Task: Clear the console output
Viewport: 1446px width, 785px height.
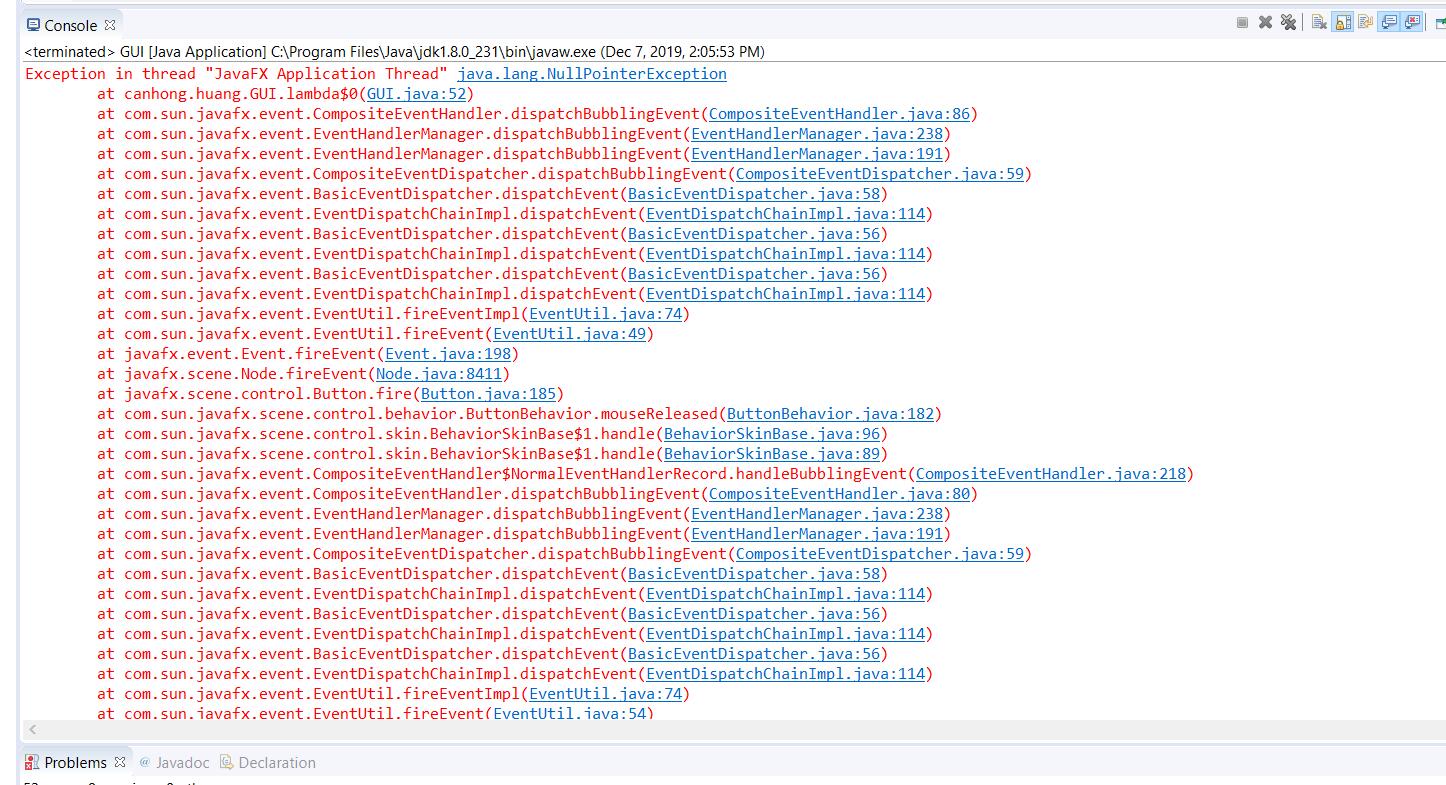Action: [1319, 22]
